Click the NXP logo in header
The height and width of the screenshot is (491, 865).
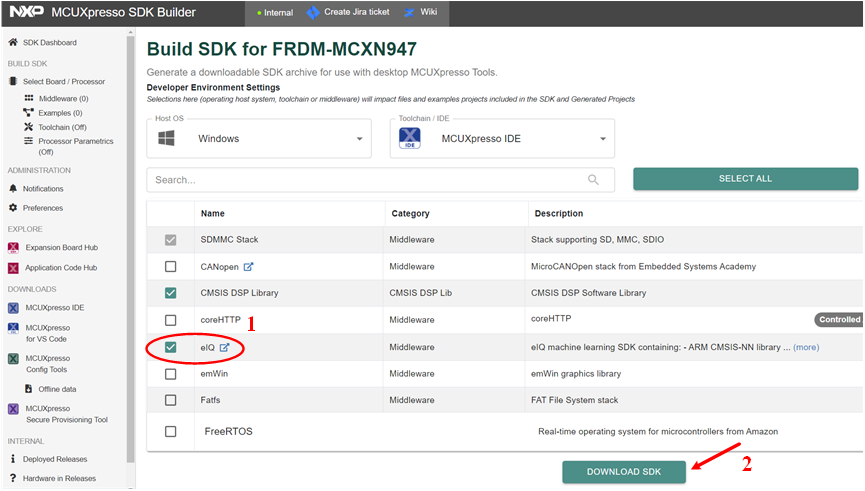[26, 12]
